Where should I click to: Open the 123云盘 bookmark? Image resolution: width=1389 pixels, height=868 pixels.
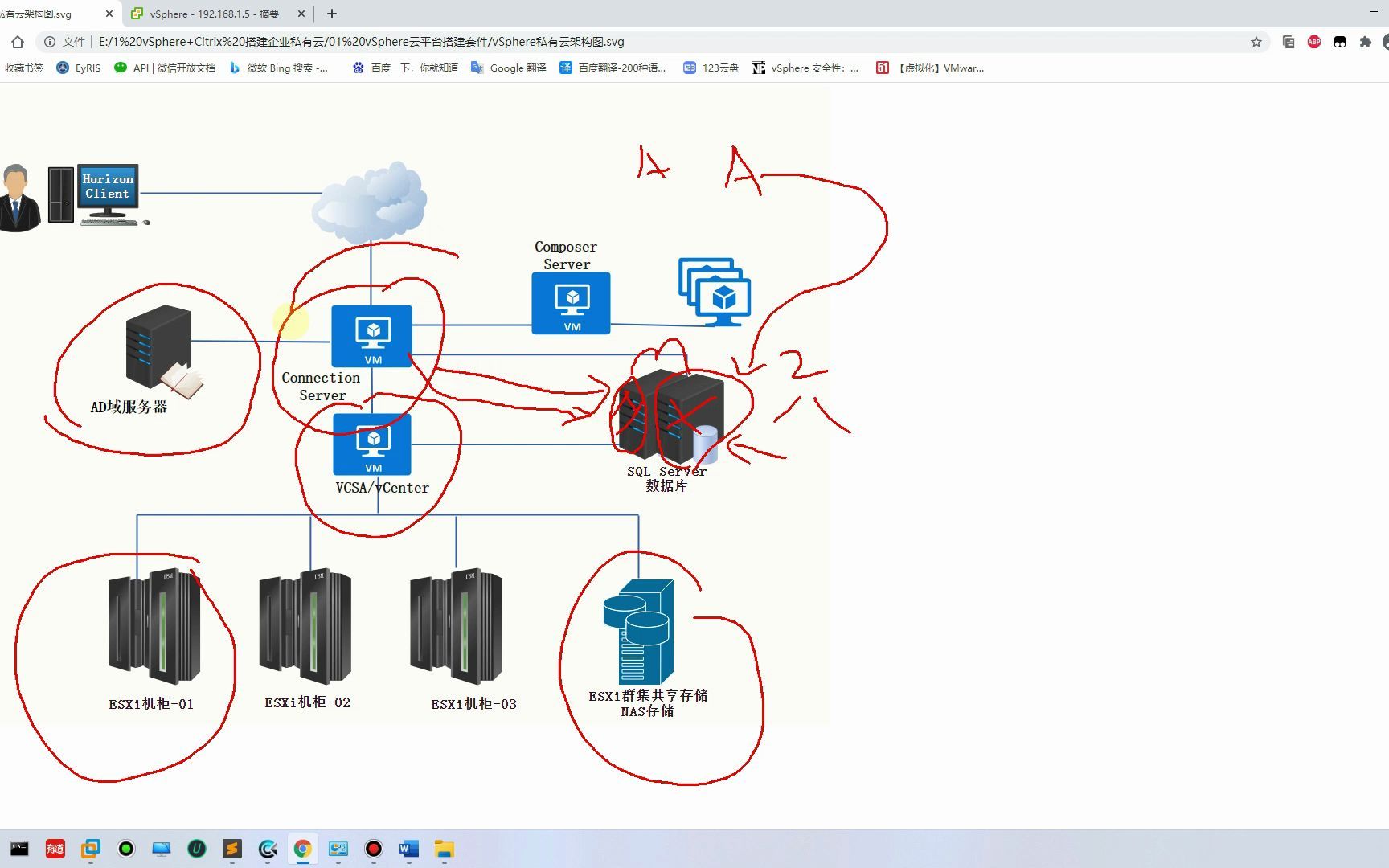711,68
